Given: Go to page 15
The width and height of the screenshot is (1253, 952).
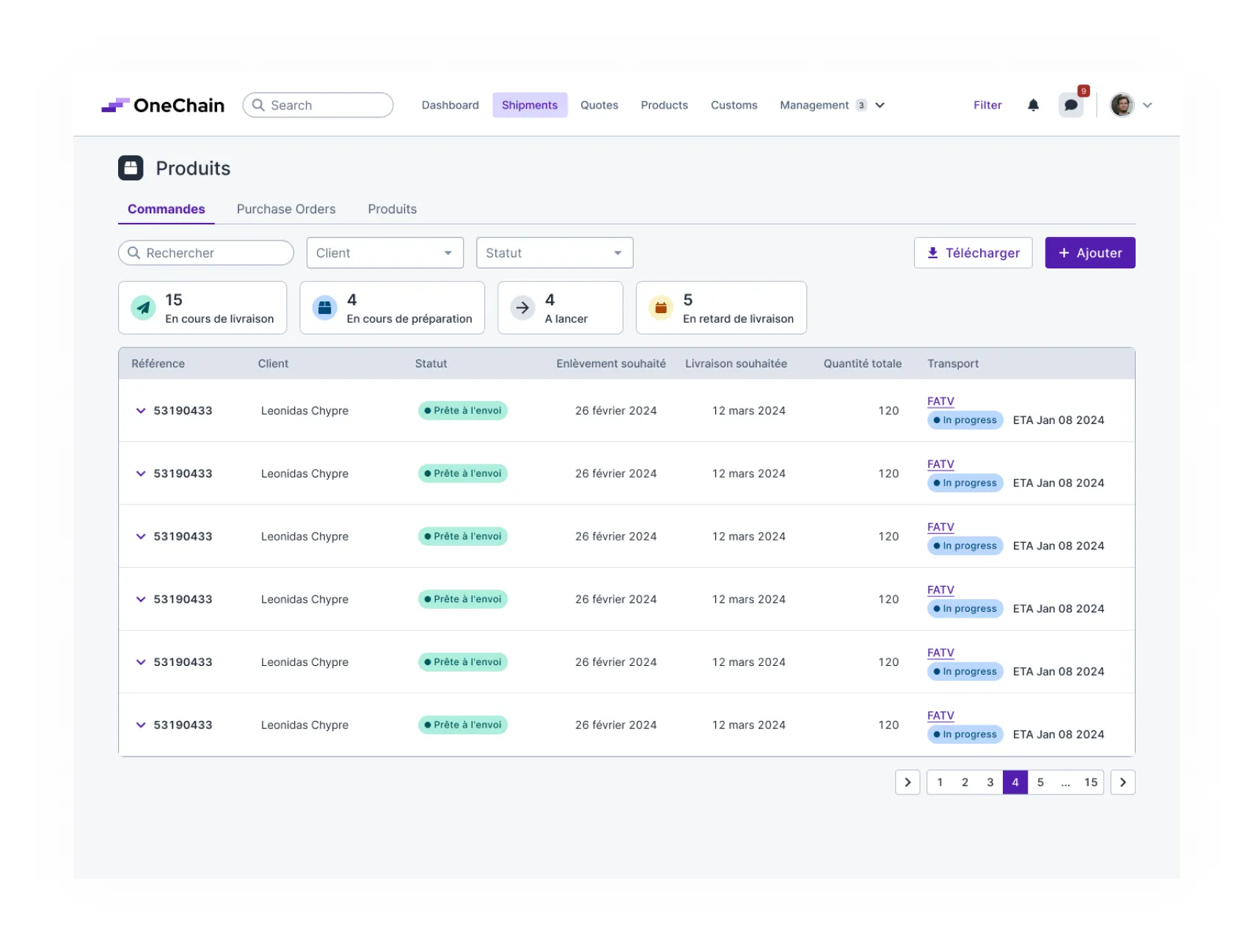Looking at the screenshot, I should coord(1091,782).
